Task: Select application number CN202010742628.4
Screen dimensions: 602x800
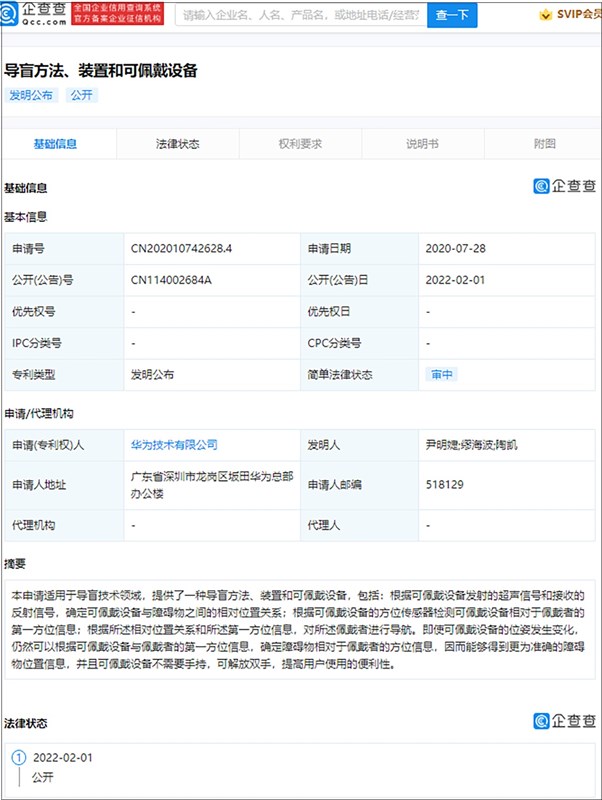Action: [x=181, y=248]
